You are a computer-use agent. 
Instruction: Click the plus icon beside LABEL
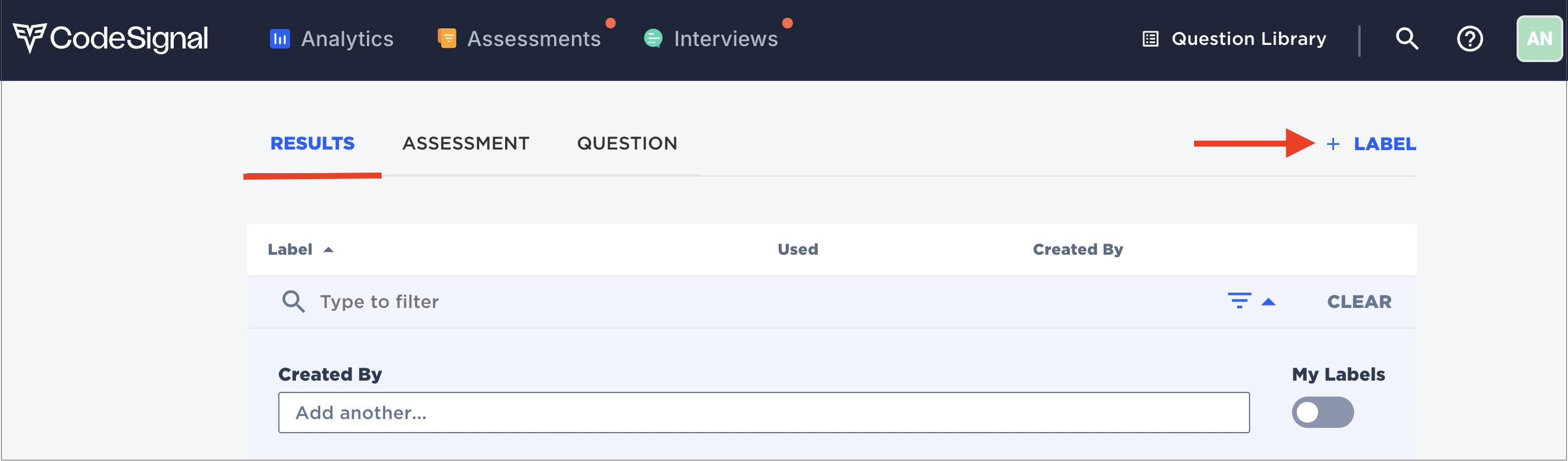point(1332,144)
